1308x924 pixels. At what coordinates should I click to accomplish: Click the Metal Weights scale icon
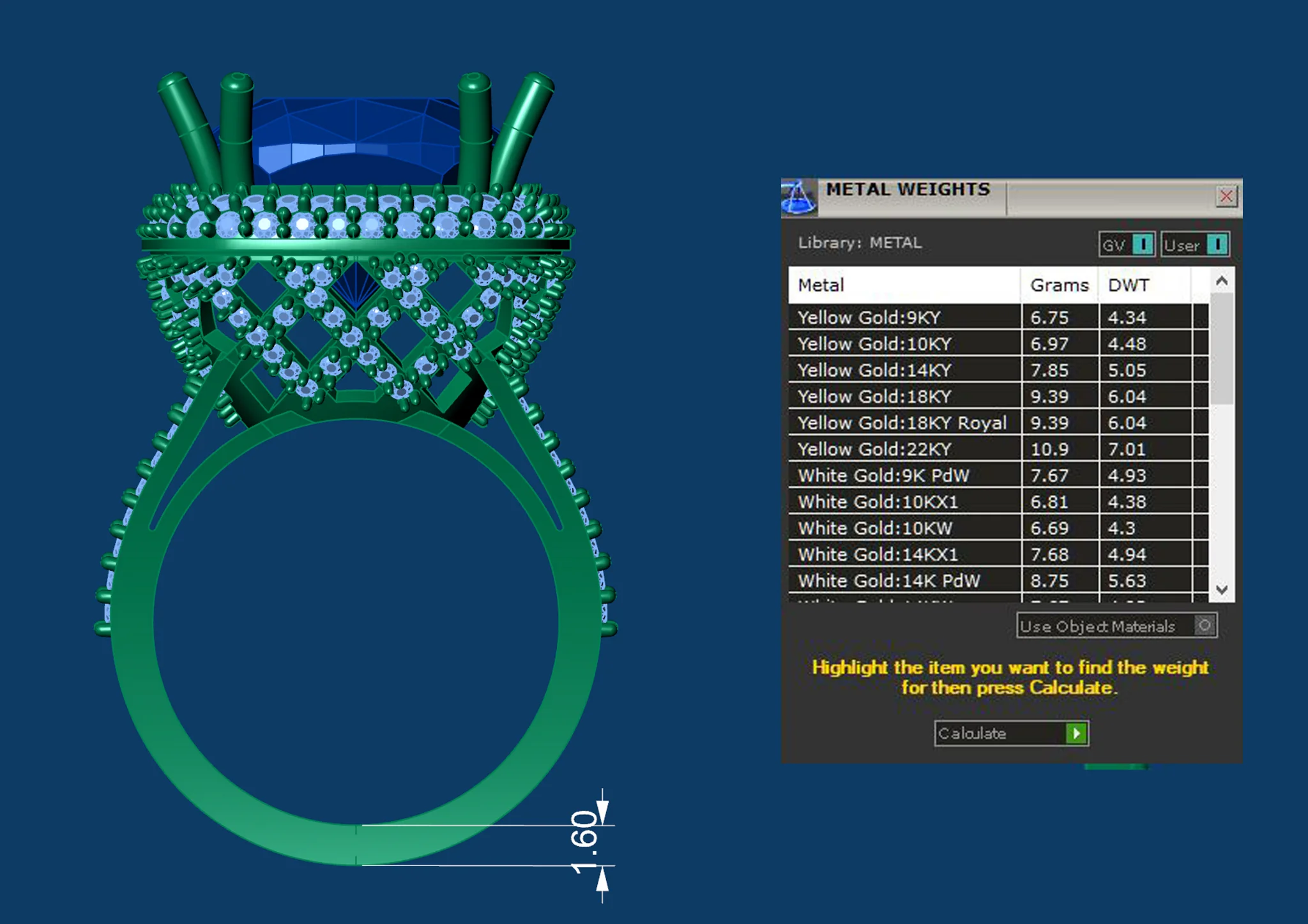[x=798, y=197]
